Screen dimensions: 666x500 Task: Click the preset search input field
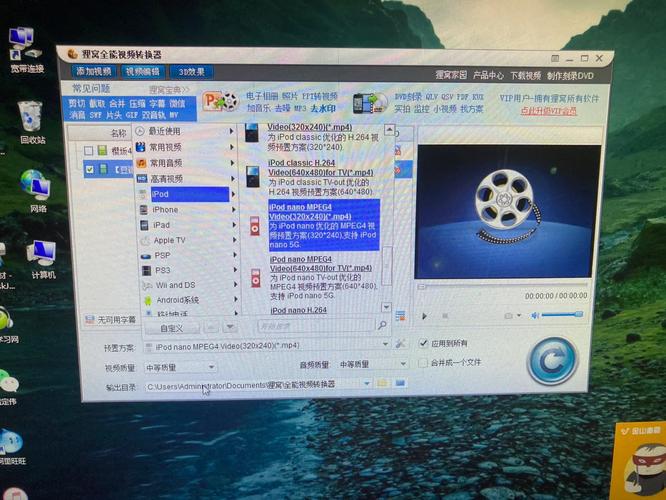(316, 326)
